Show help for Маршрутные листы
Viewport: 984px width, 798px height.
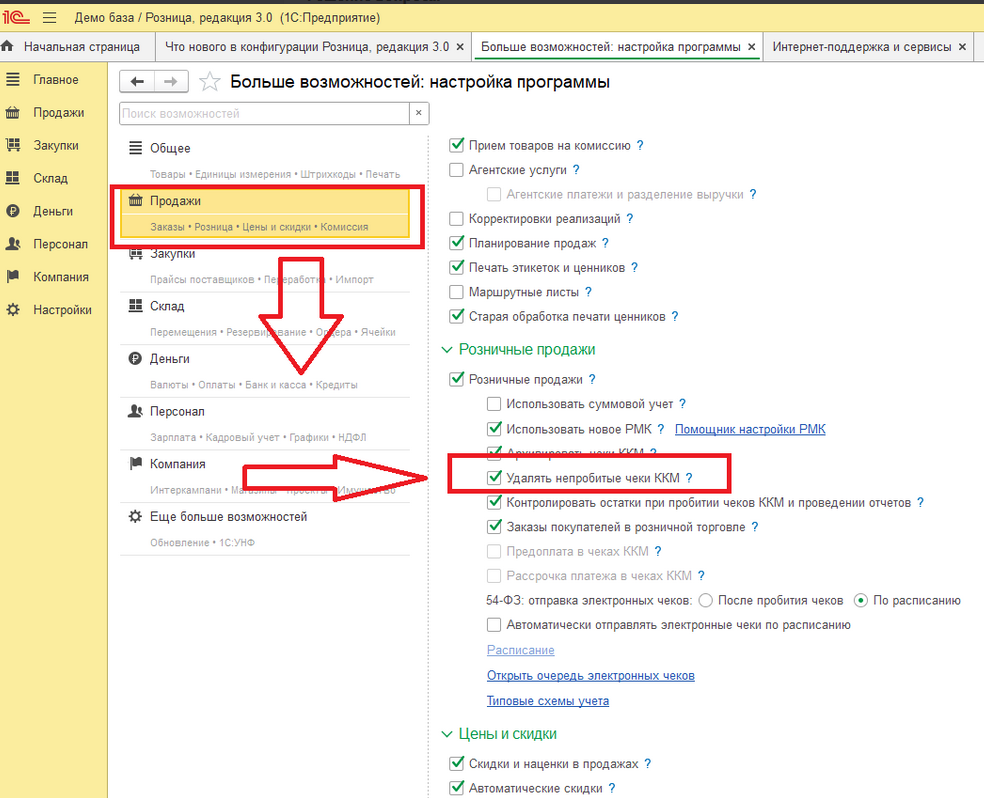tap(588, 292)
